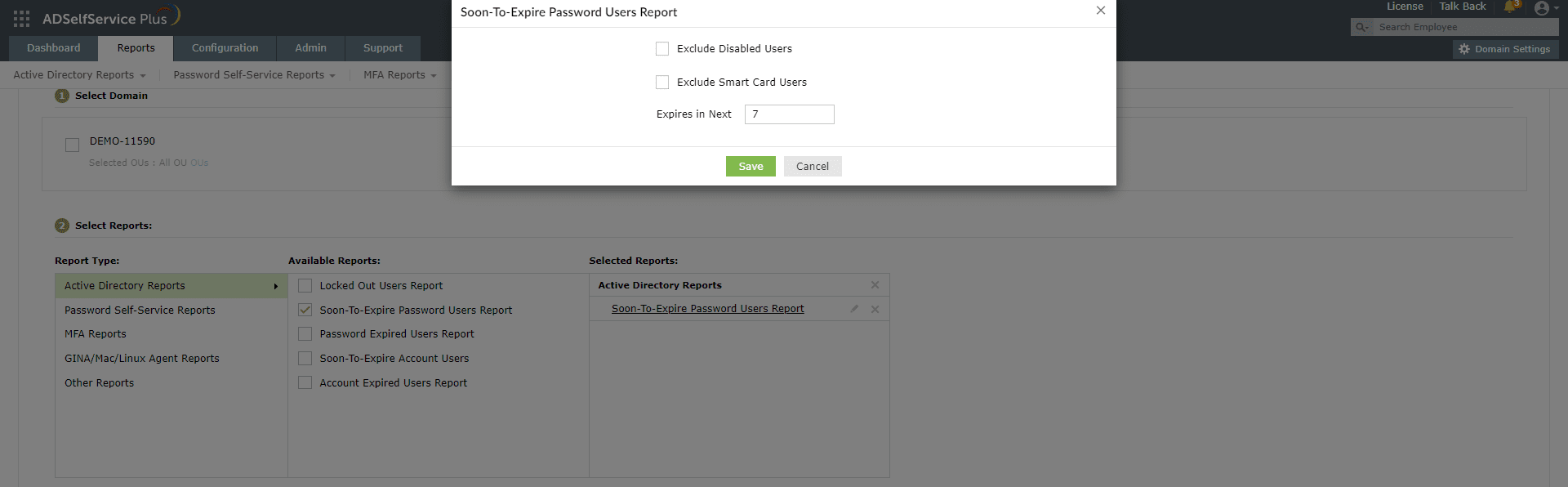Screen dimensions: 1568x487
Task: Open the Dashboard tab
Action: point(53,48)
